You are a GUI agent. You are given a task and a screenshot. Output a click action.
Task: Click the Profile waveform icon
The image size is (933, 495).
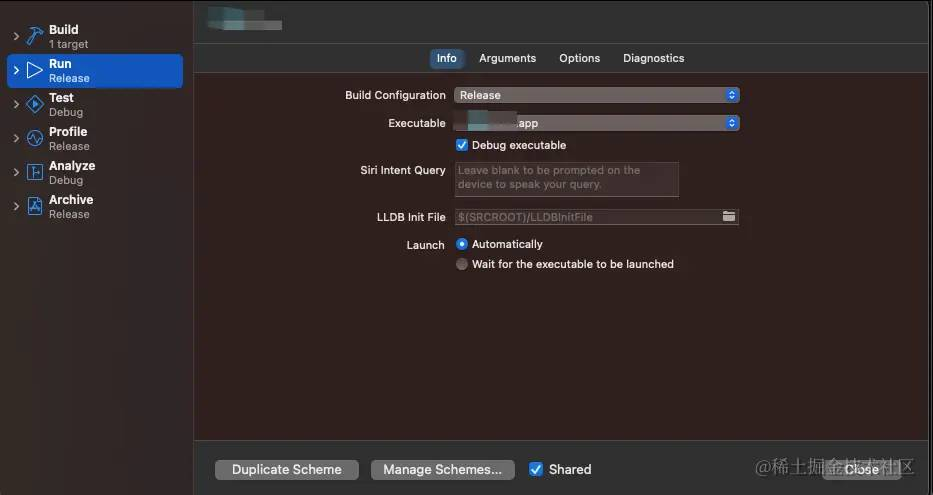coord(35,138)
